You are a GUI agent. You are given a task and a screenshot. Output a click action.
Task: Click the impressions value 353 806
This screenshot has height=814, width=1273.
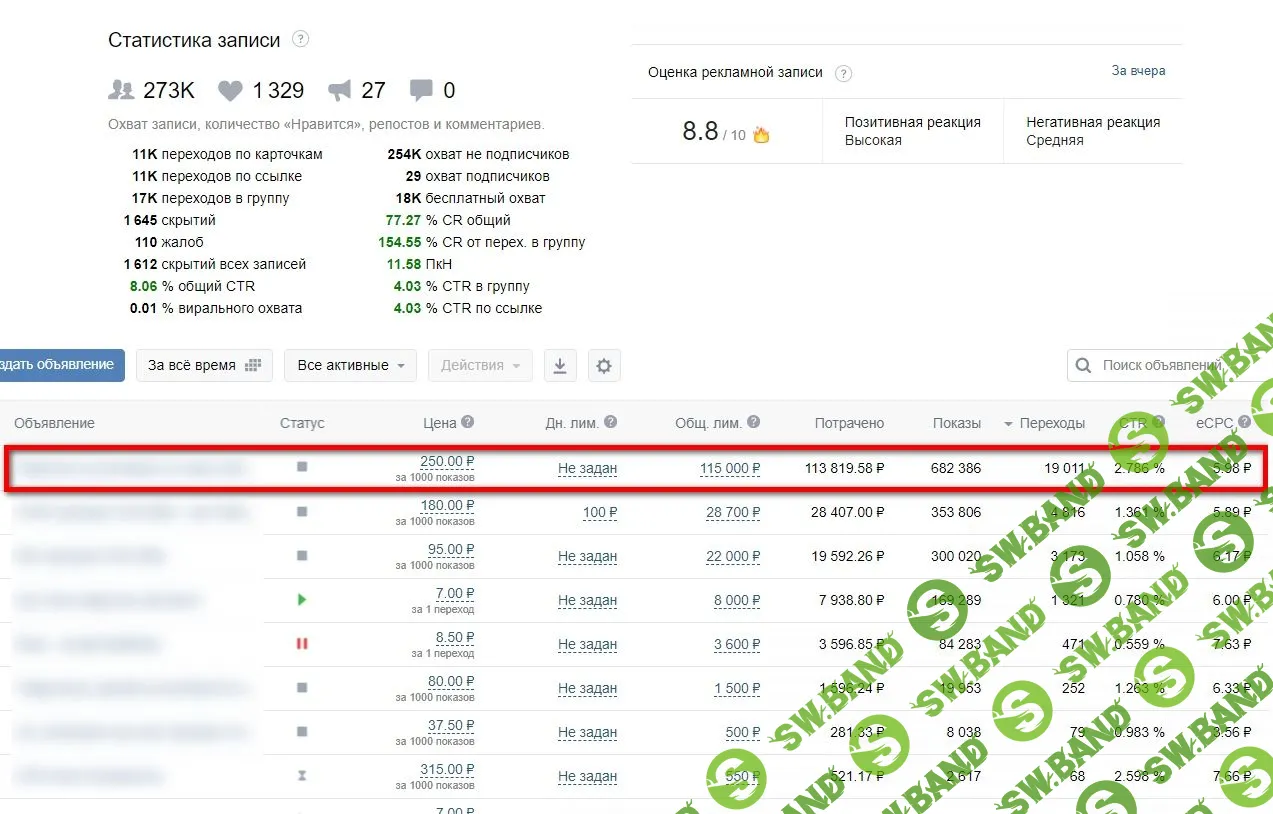point(956,512)
